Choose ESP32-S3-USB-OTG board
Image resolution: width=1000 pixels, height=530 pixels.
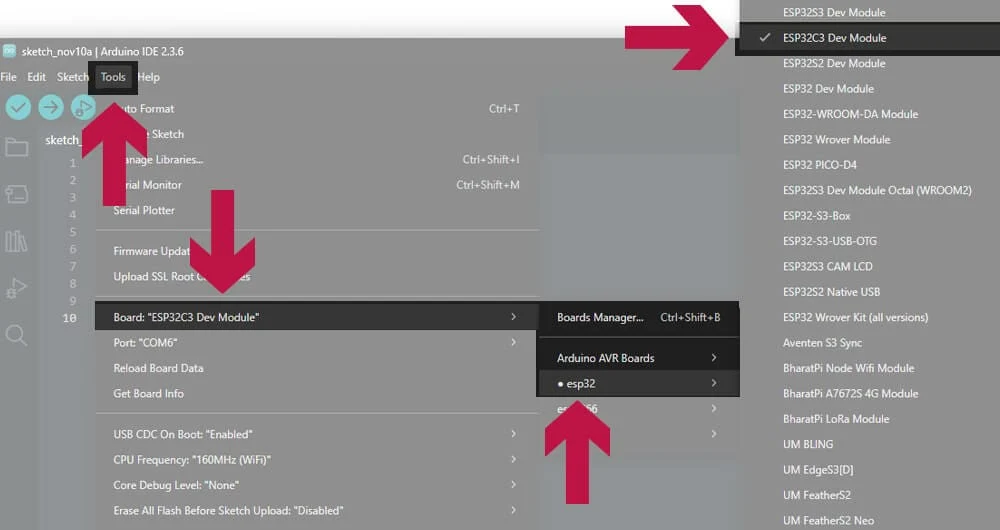(867, 241)
